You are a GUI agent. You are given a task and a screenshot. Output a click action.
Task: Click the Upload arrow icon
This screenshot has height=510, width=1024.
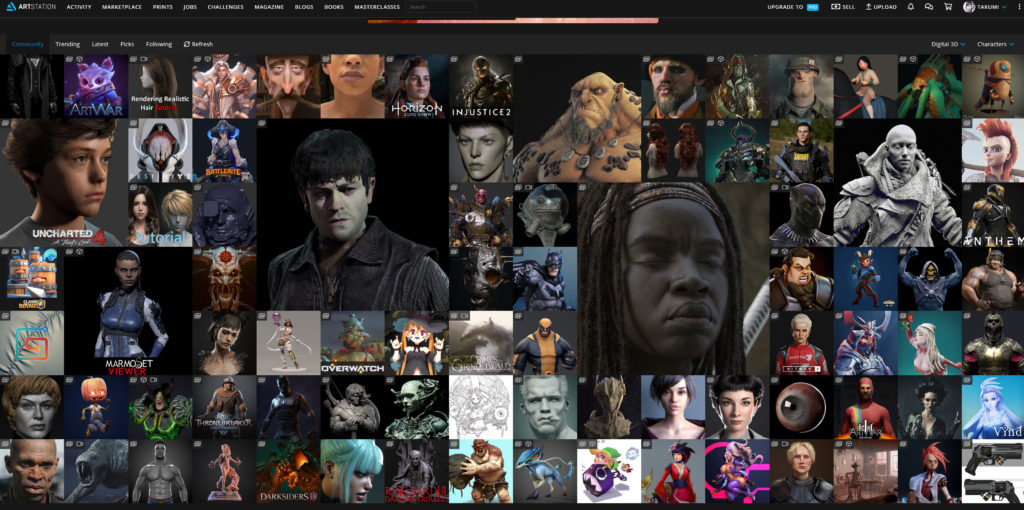[x=869, y=7]
